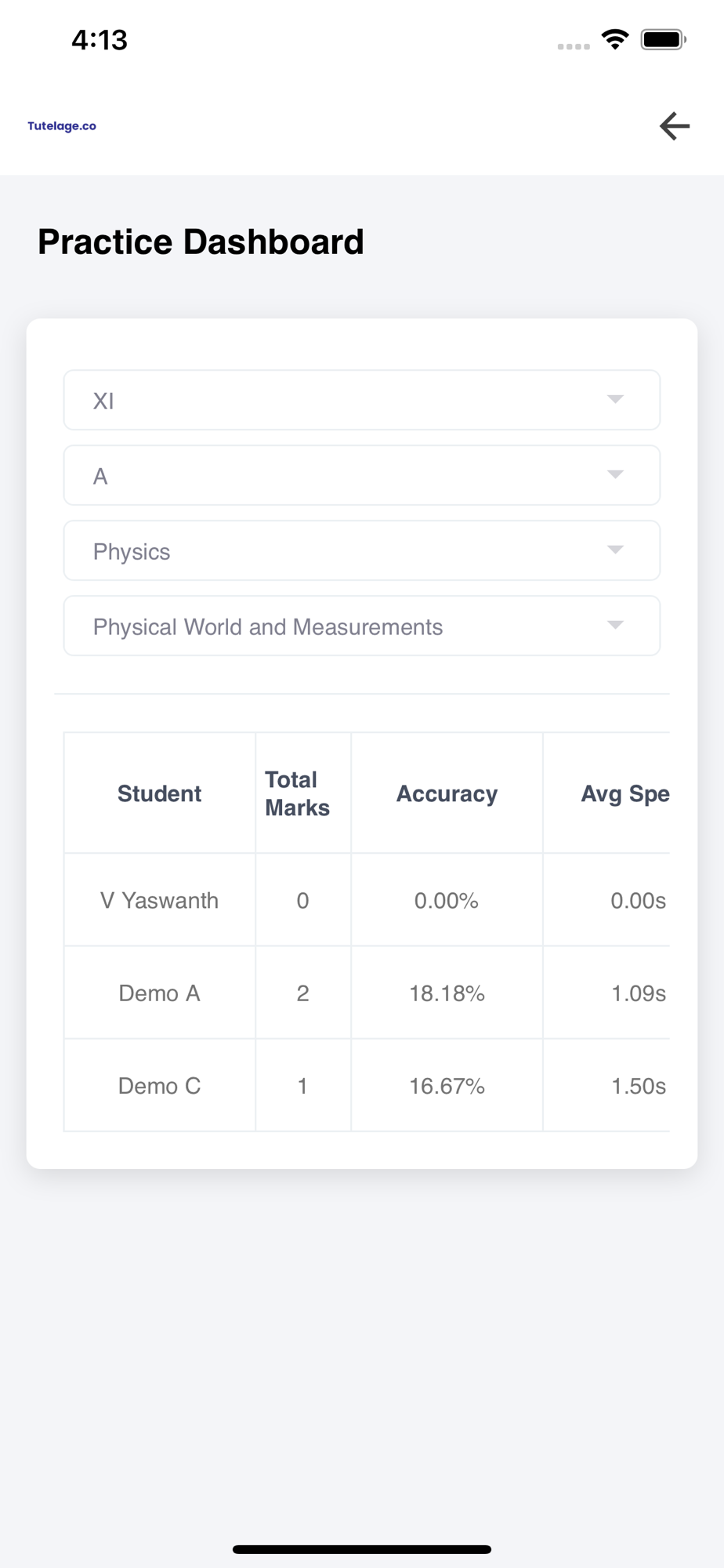Image resolution: width=724 pixels, height=1568 pixels.
Task: Select student V Yaswanth row
Action: click(160, 900)
